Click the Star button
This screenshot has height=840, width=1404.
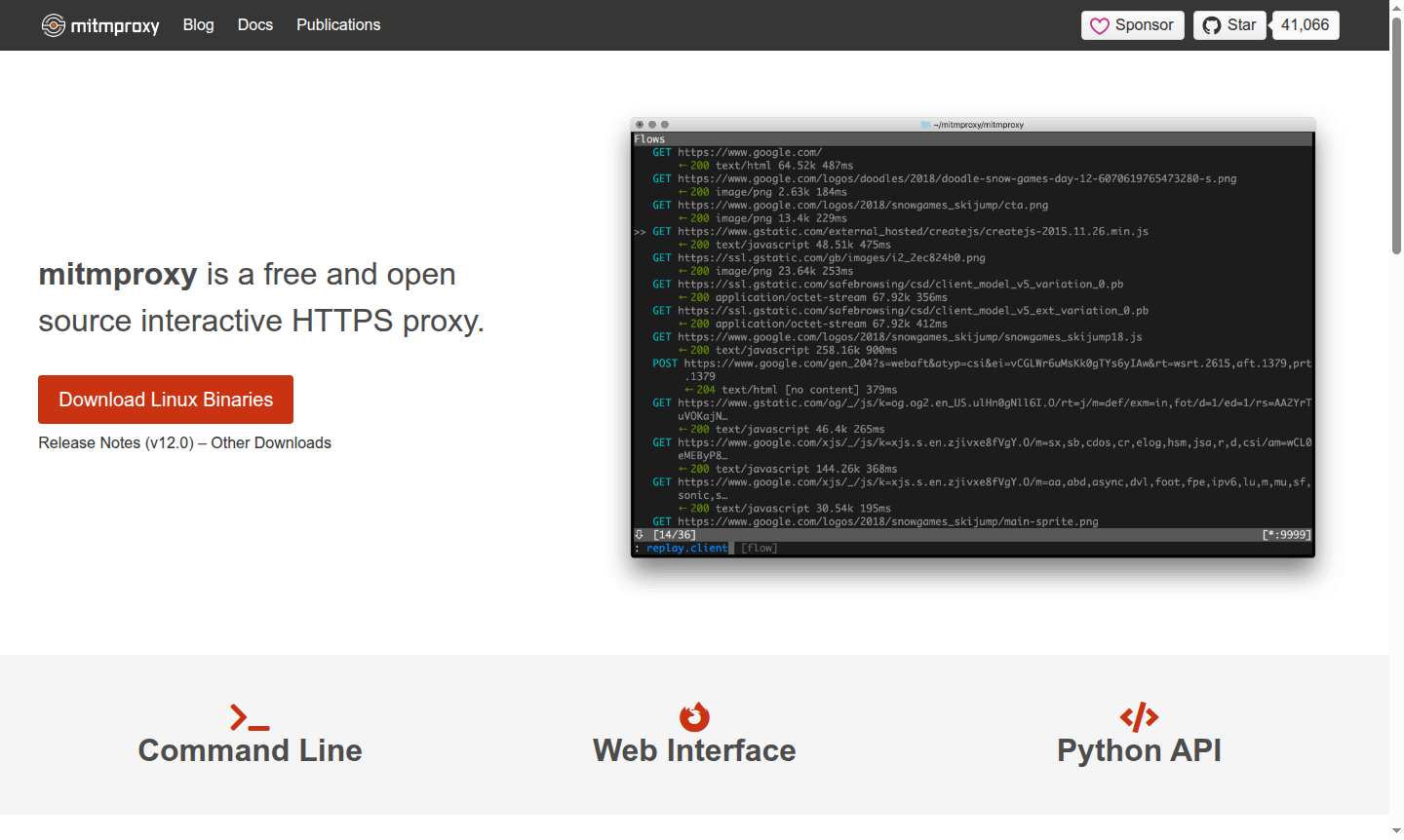[1229, 25]
